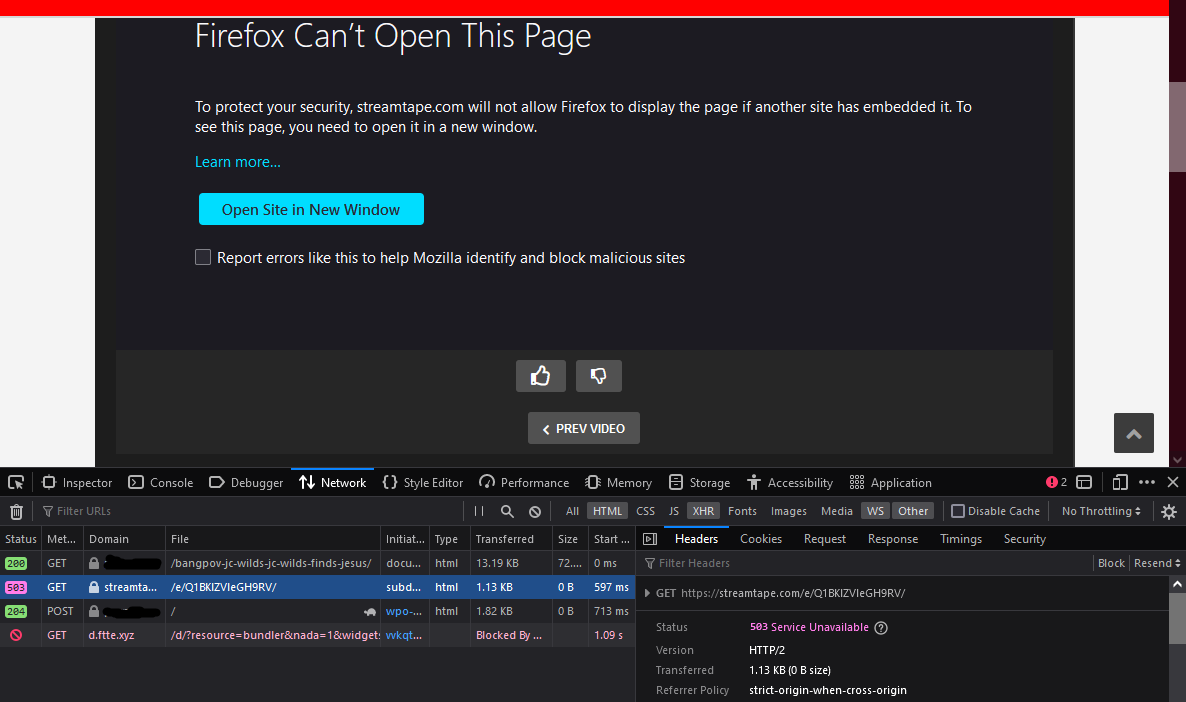Screen dimensions: 1186x702
Task: Check the report errors to Mozilla checkbox
Action: tap(203, 257)
